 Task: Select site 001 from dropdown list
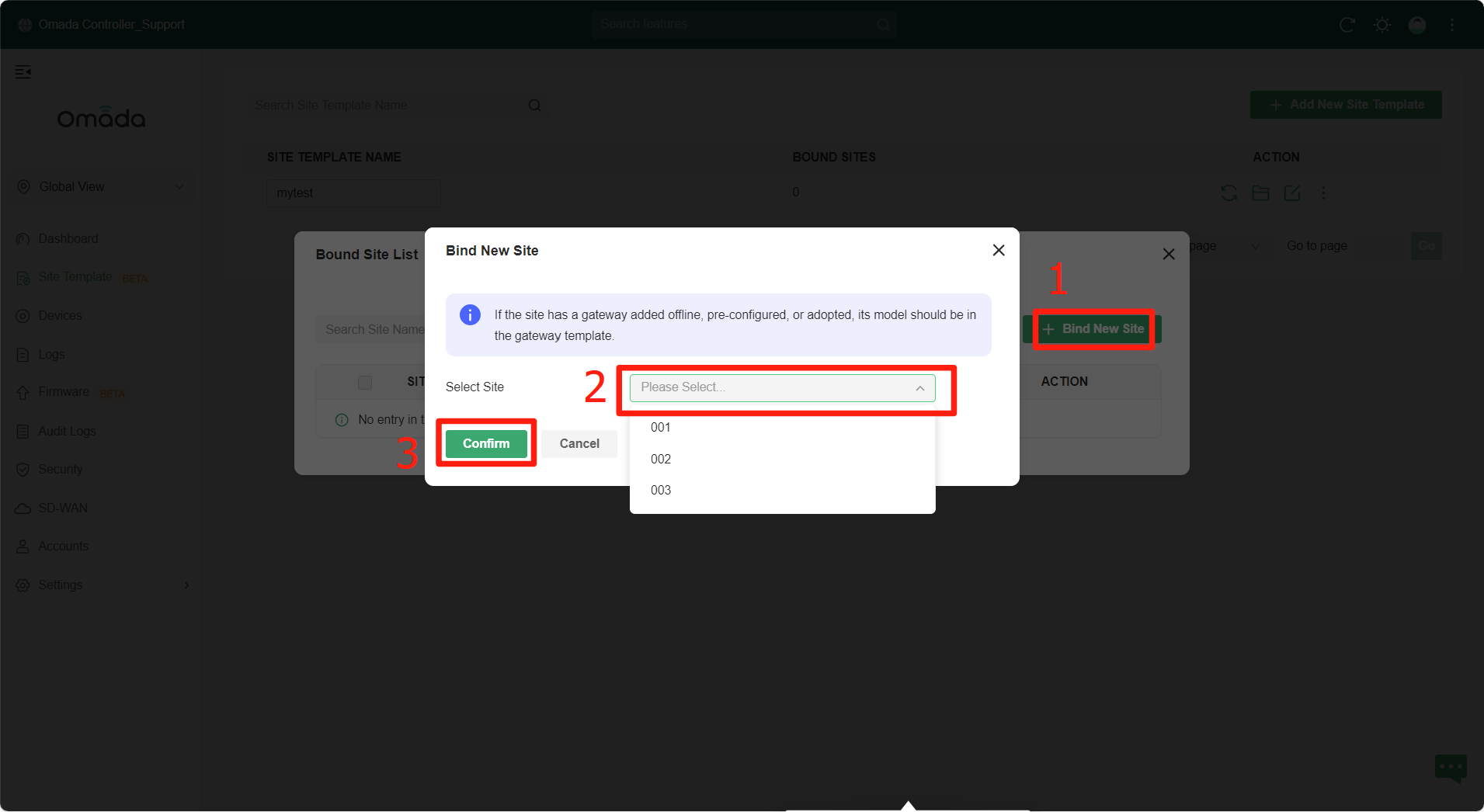point(782,427)
